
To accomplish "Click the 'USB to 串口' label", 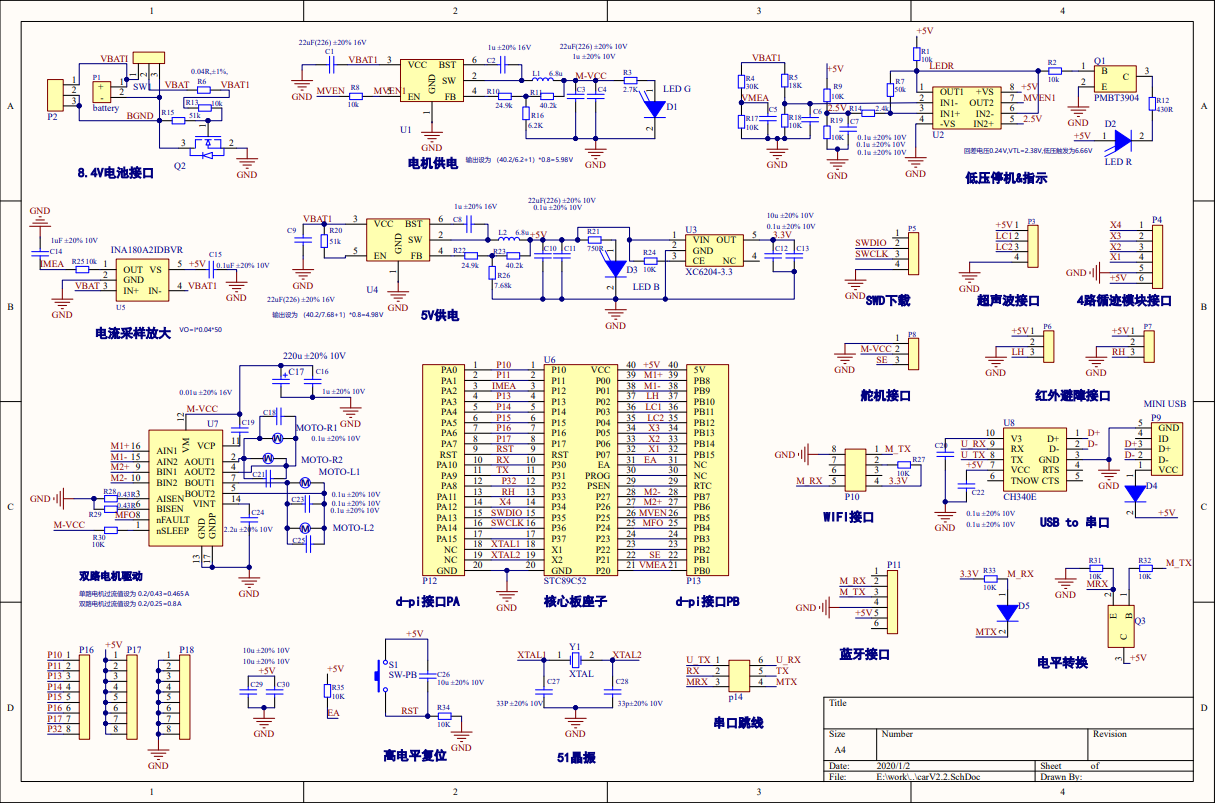I will (1074, 522).
